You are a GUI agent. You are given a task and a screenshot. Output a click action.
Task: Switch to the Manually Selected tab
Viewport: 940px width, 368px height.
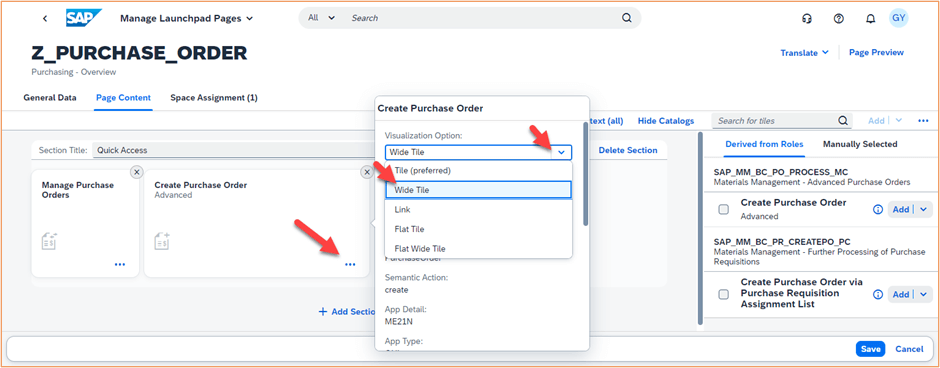point(860,144)
